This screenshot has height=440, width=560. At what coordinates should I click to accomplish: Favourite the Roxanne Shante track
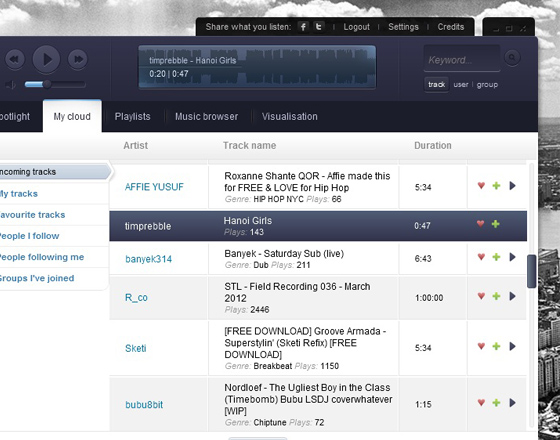[481, 185]
